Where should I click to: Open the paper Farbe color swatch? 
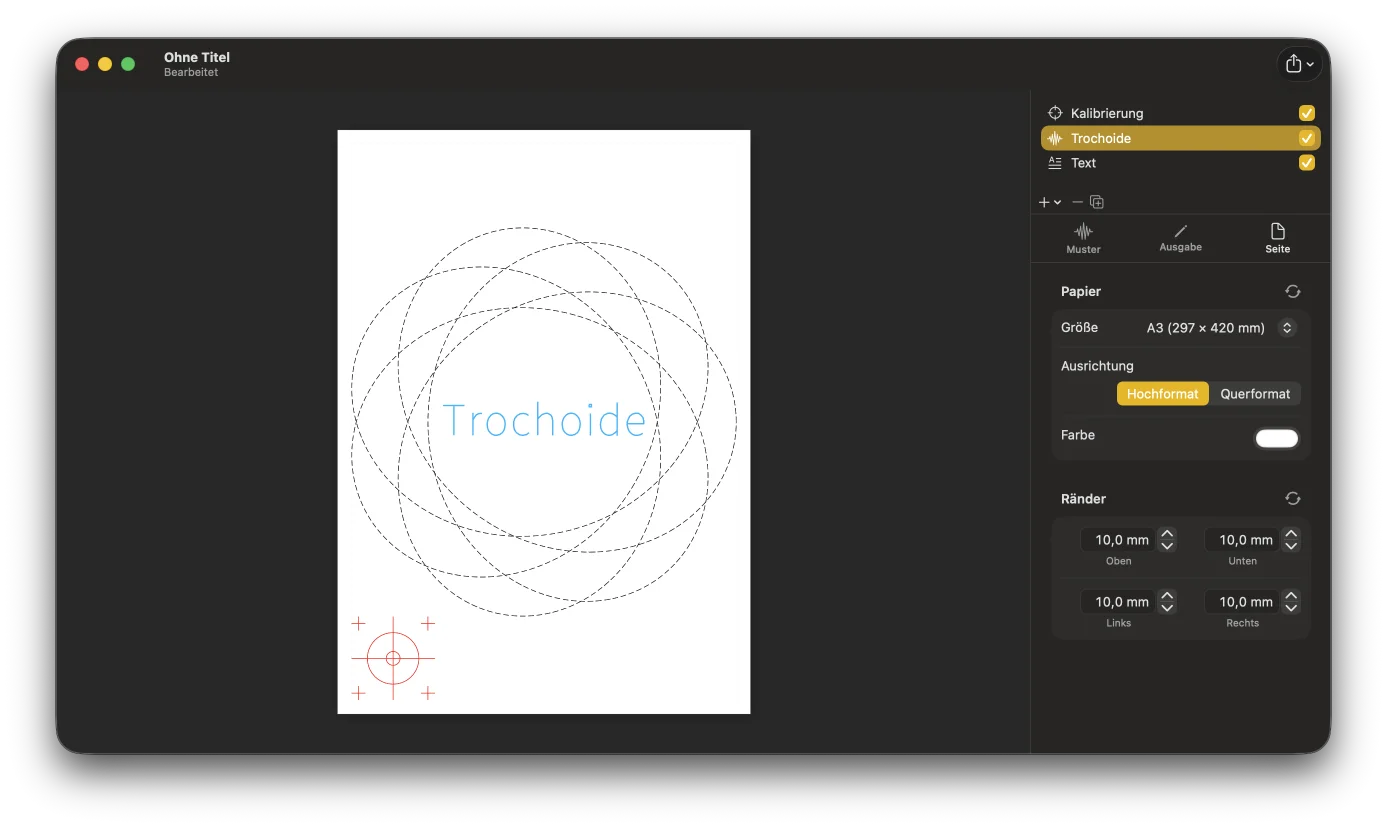(x=1276, y=438)
